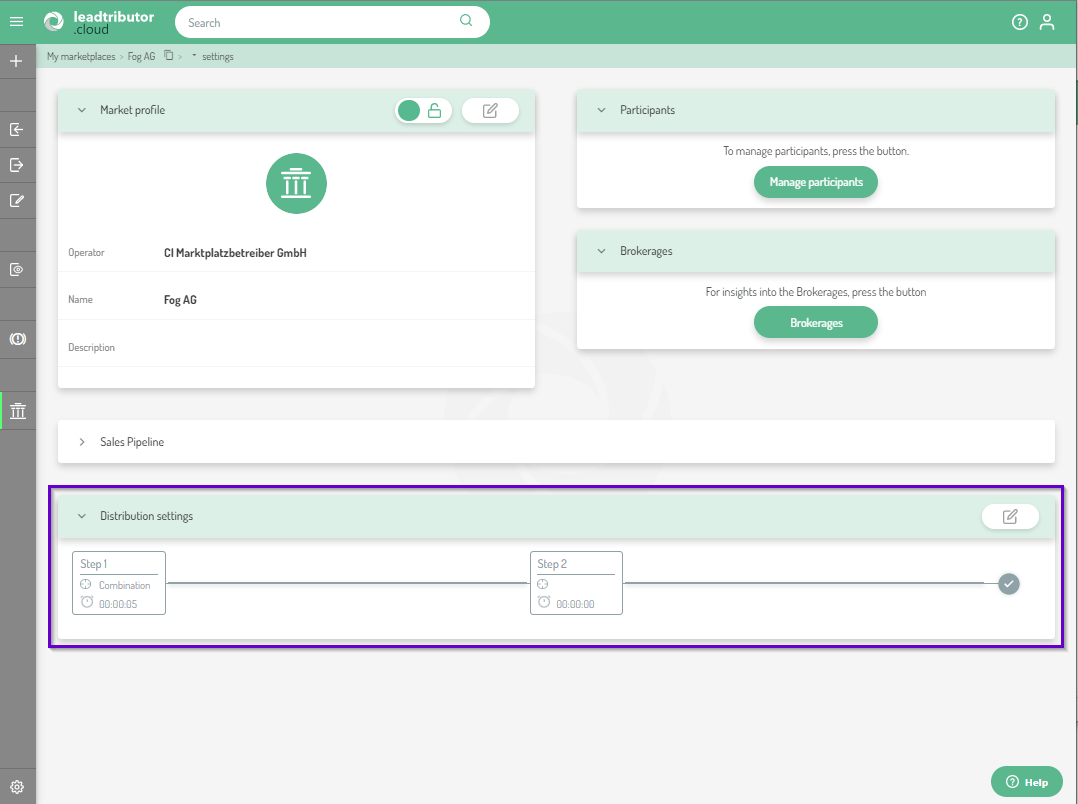Click the Brokerages button
This screenshot has height=804, width=1078.
click(x=815, y=323)
